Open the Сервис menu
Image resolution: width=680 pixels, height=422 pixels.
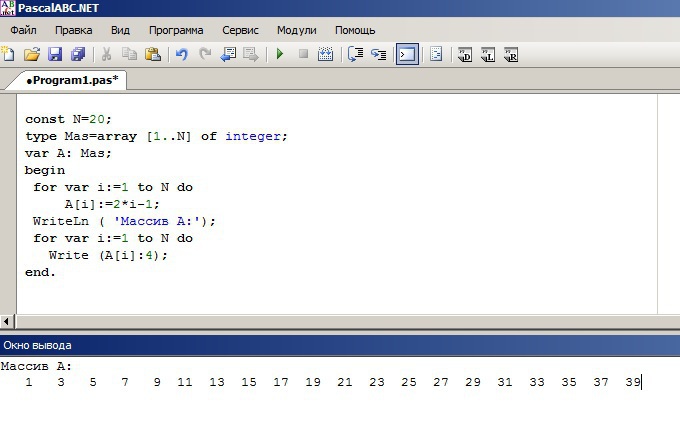click(240, 30)
